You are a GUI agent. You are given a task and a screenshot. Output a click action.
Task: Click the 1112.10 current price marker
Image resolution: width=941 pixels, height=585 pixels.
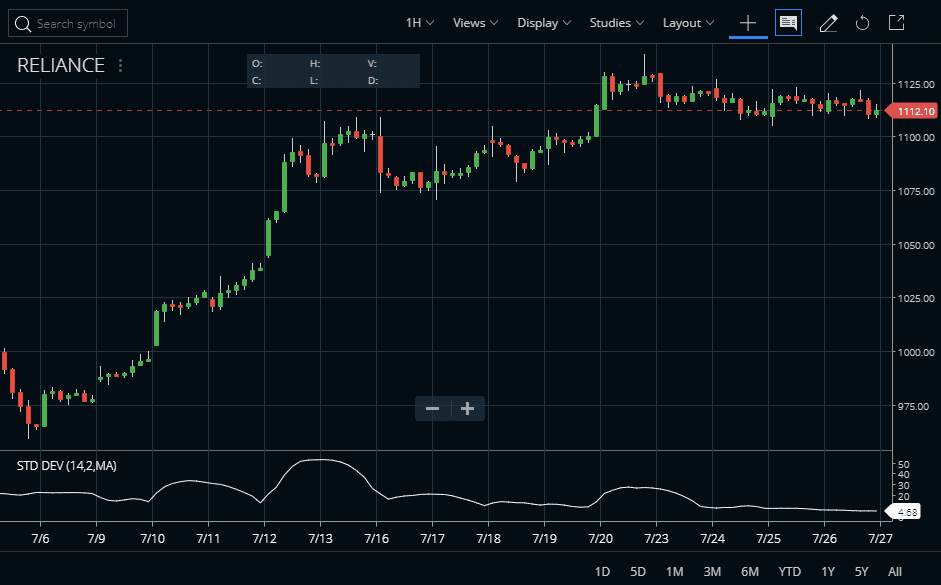(x=912, y=111)
